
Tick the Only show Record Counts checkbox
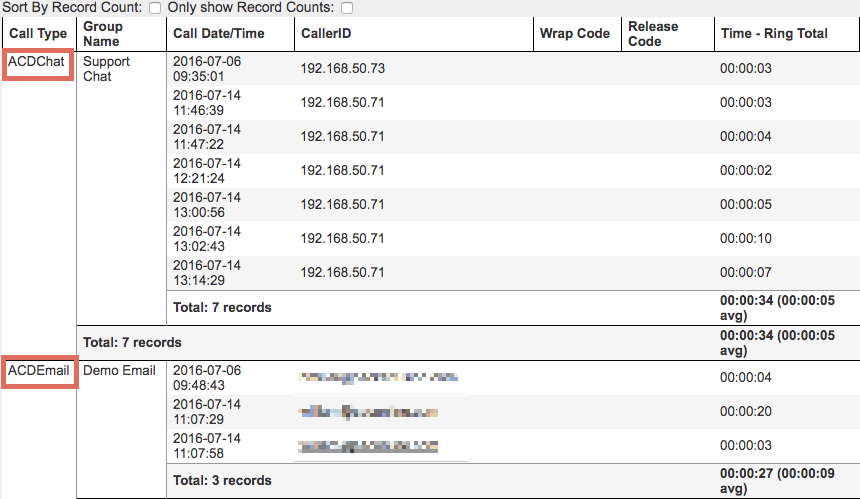click(347, 8)
